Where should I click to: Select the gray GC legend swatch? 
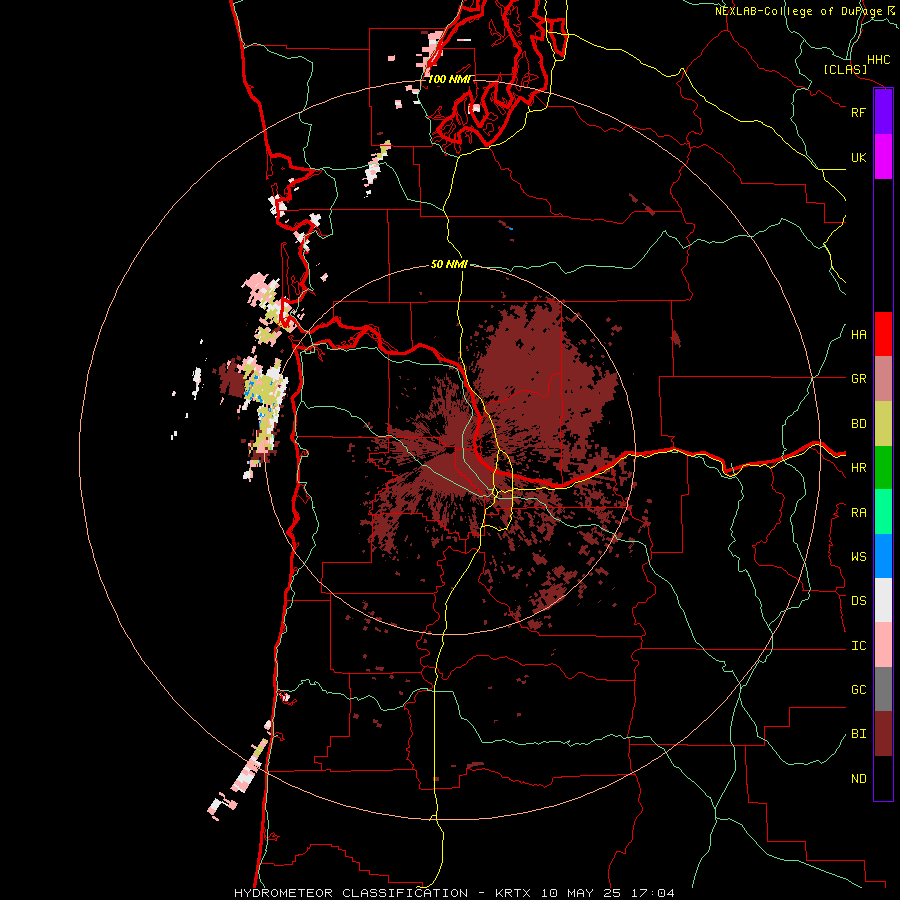coord(883,689)
